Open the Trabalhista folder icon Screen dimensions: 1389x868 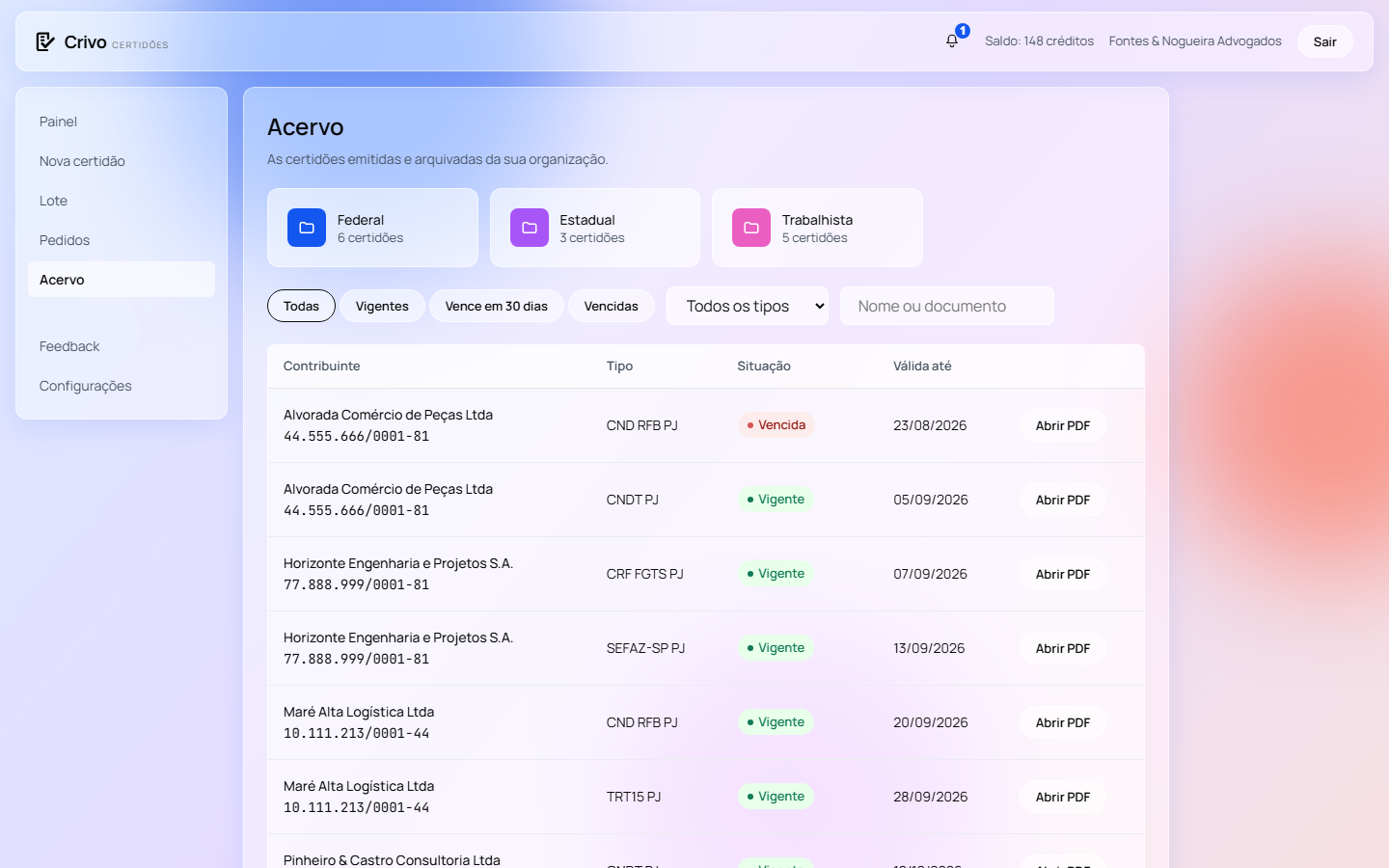click(x=751, y=228)
